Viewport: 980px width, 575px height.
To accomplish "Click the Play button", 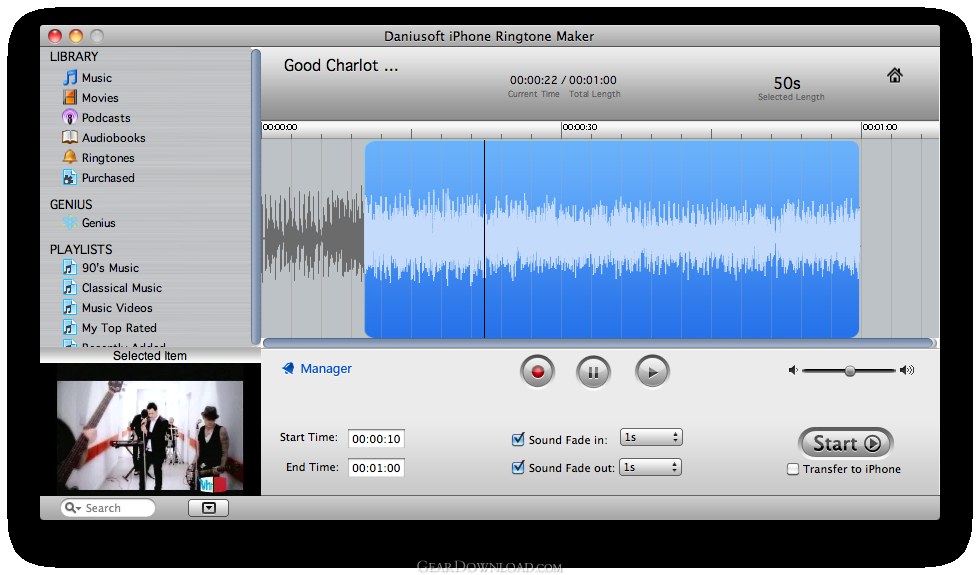I will pyautogui.click(x=652, y=372).
